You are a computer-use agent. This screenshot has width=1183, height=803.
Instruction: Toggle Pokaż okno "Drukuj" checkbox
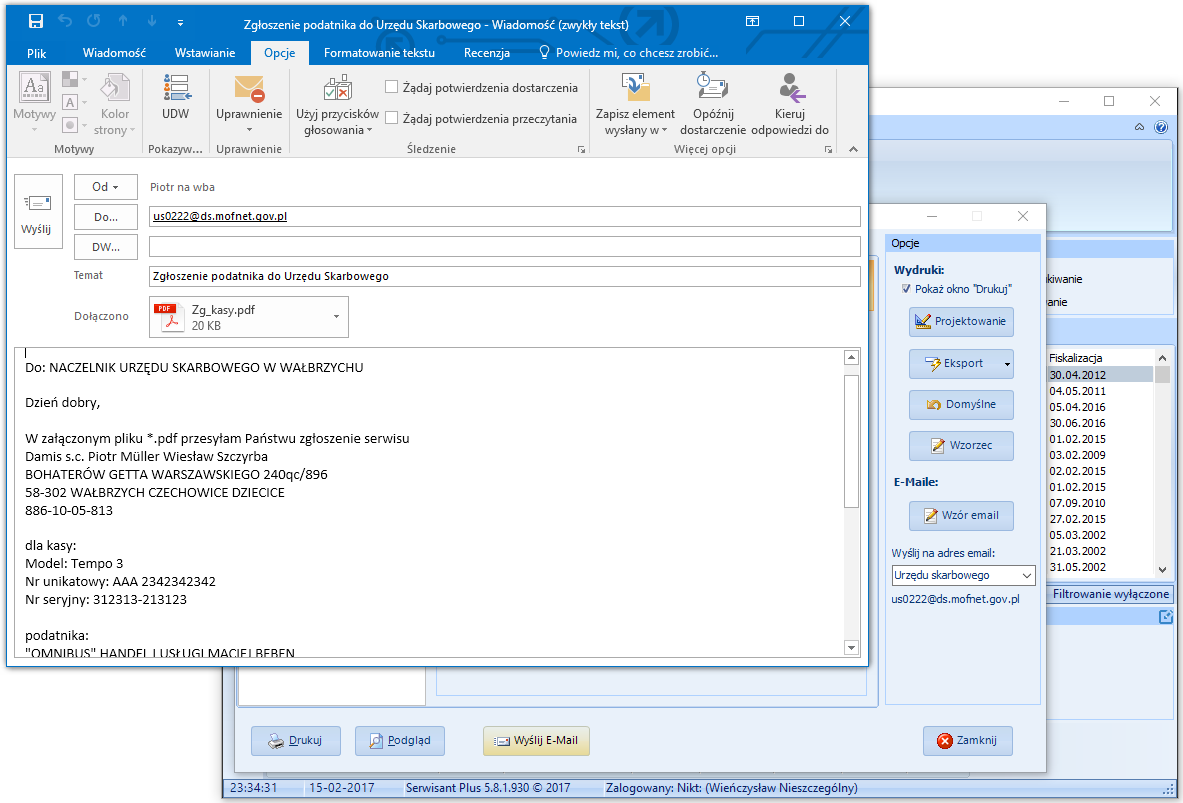point(906,289)
